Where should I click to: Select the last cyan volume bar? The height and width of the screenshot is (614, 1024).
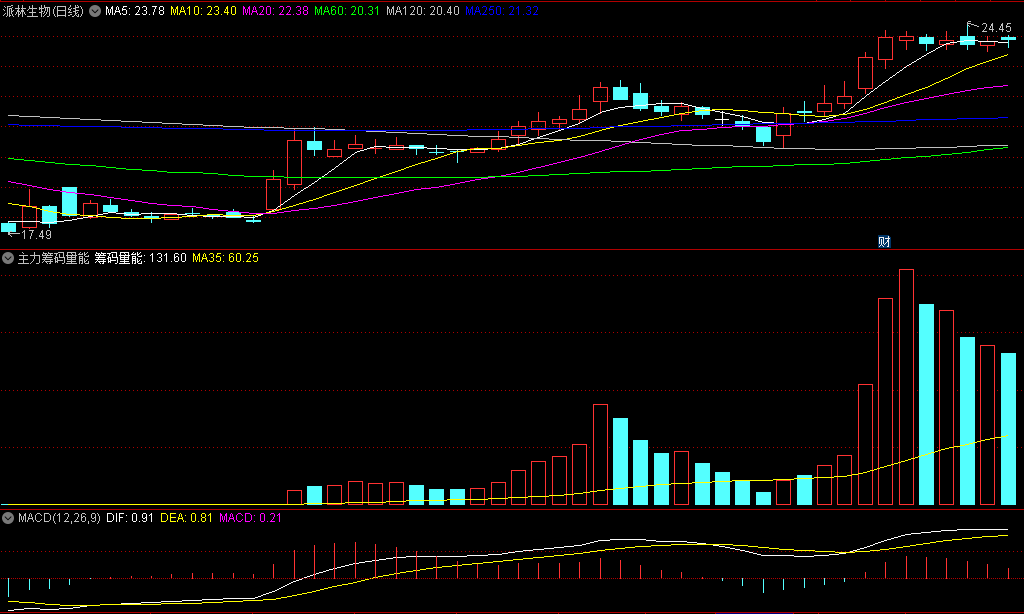1008,428
